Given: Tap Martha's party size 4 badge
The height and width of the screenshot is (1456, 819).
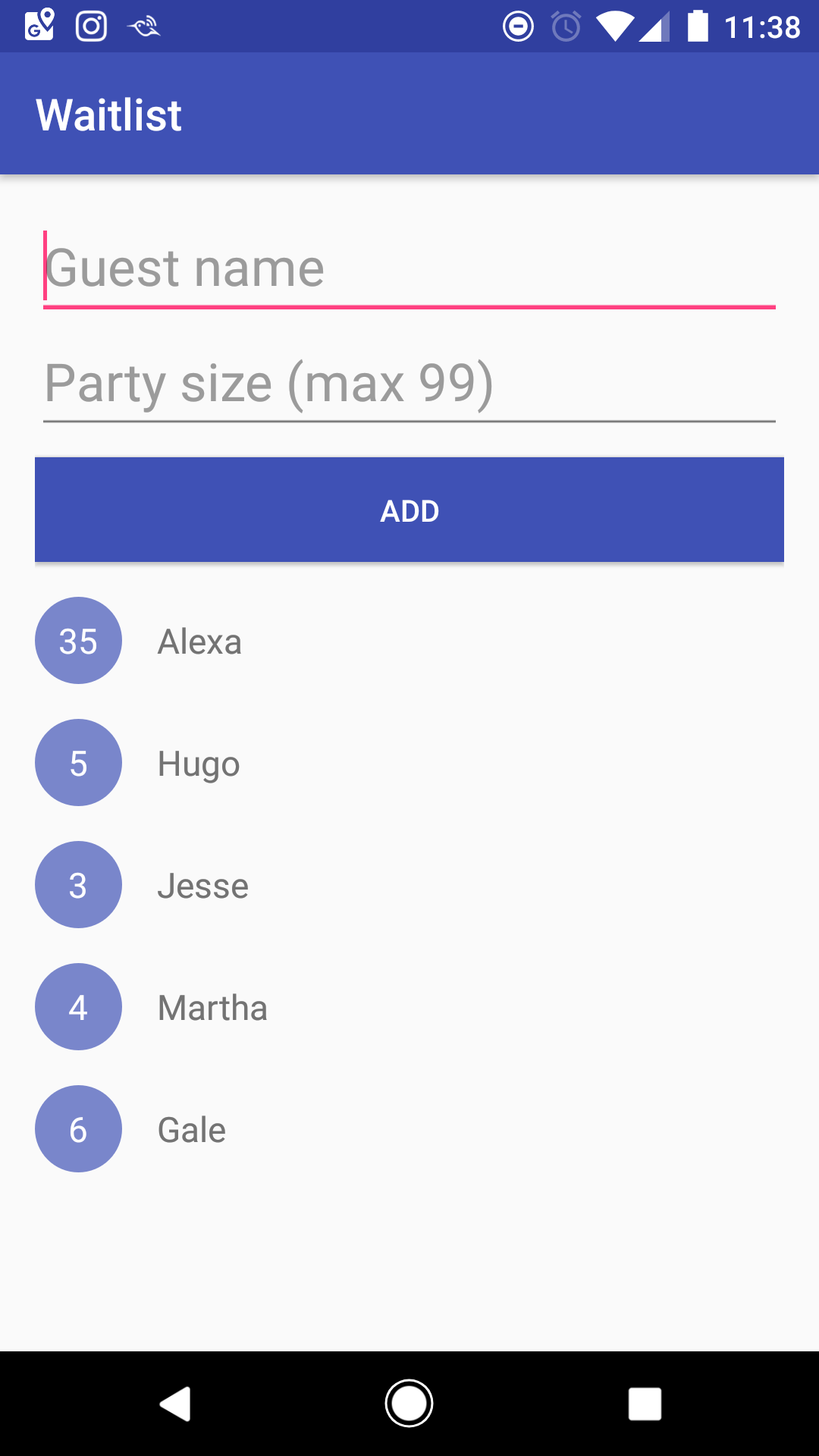Looking at the screenshot, I should coord(78,1007).
